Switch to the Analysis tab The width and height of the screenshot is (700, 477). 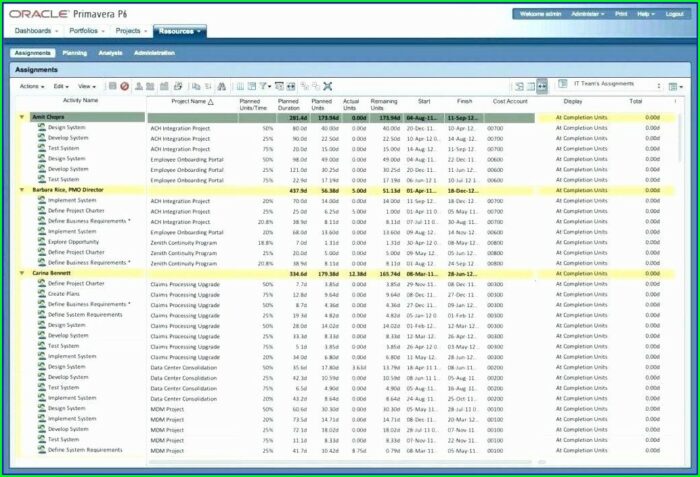[110, 53]
